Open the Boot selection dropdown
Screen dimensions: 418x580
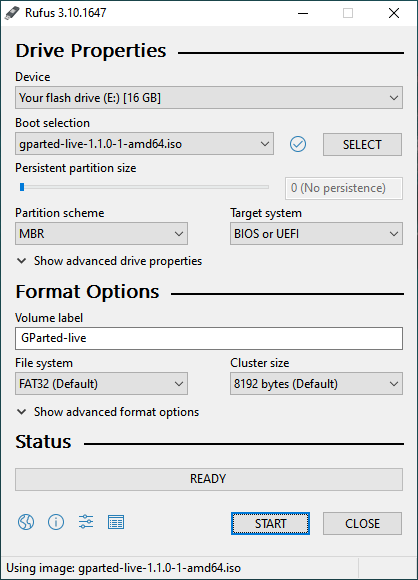pyautogui.click(x=144, y=144)
